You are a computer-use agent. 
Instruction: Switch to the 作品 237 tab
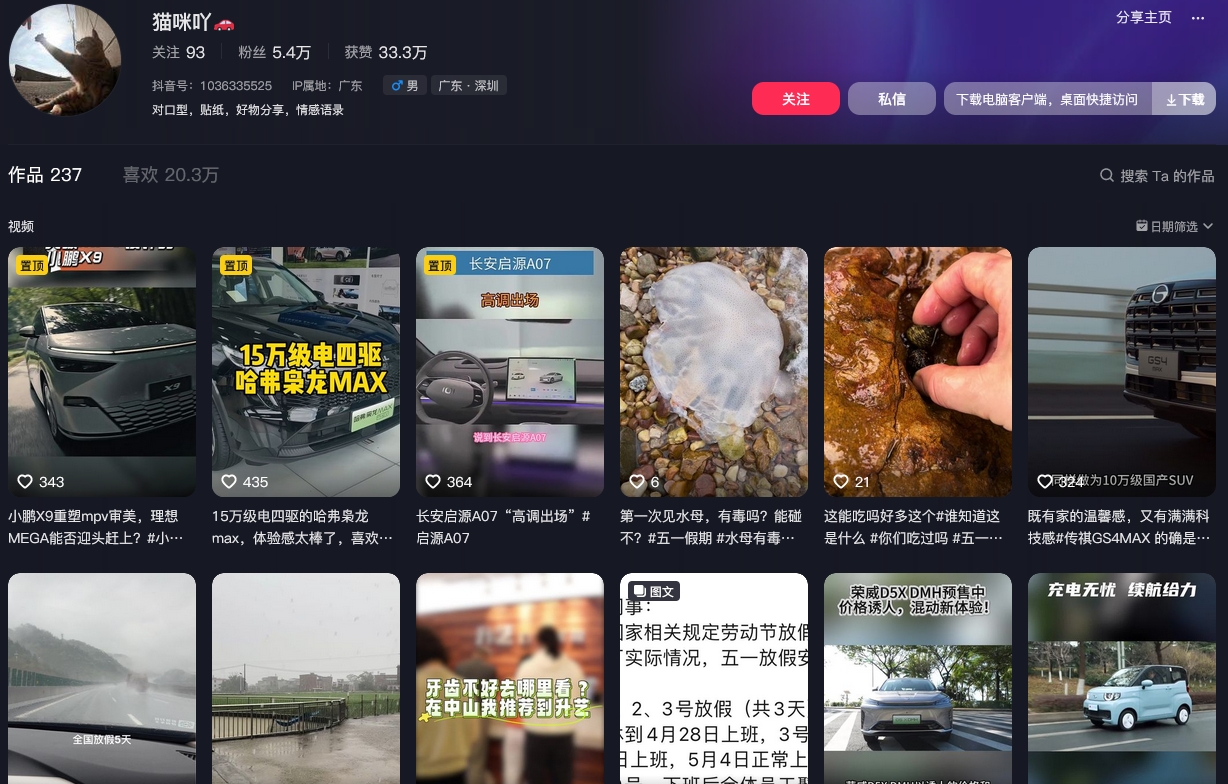(x=45, y=175)
